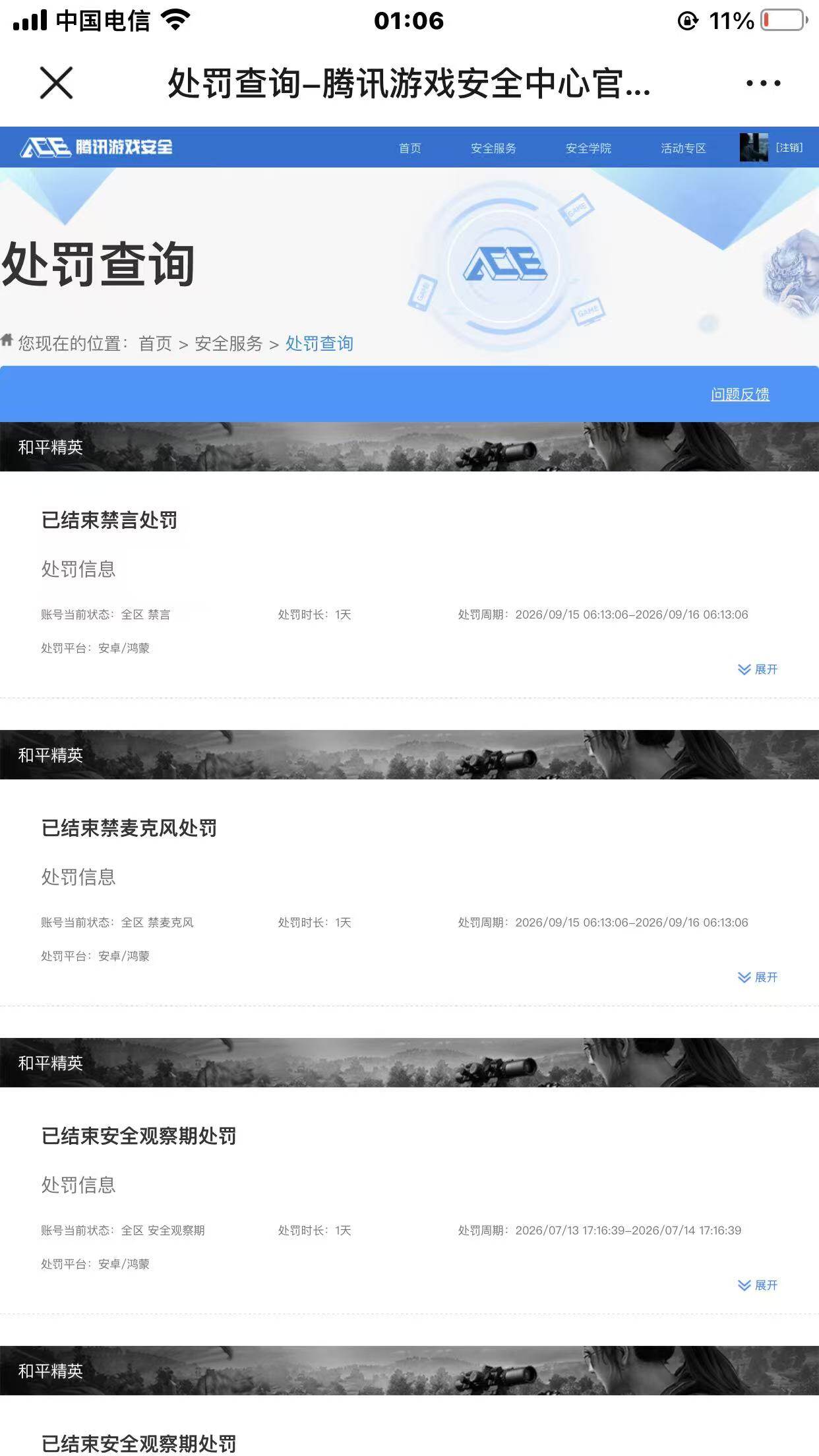Open the 安全学院 nav menu
Screen dimensions: 819x1456
tap(588, 148)
